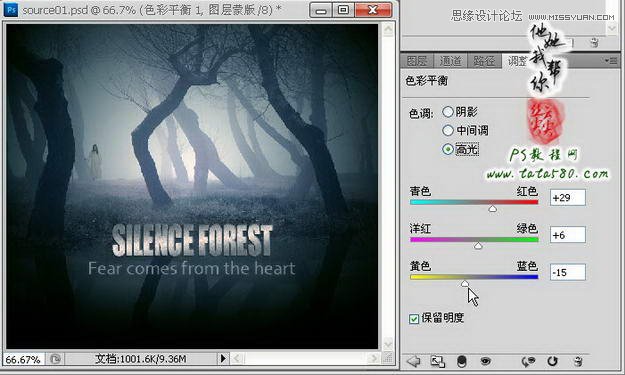Click the return to adjustment list arrow
Image resolution: width=625 pixels, height=375 pixels.
point(413,361)
